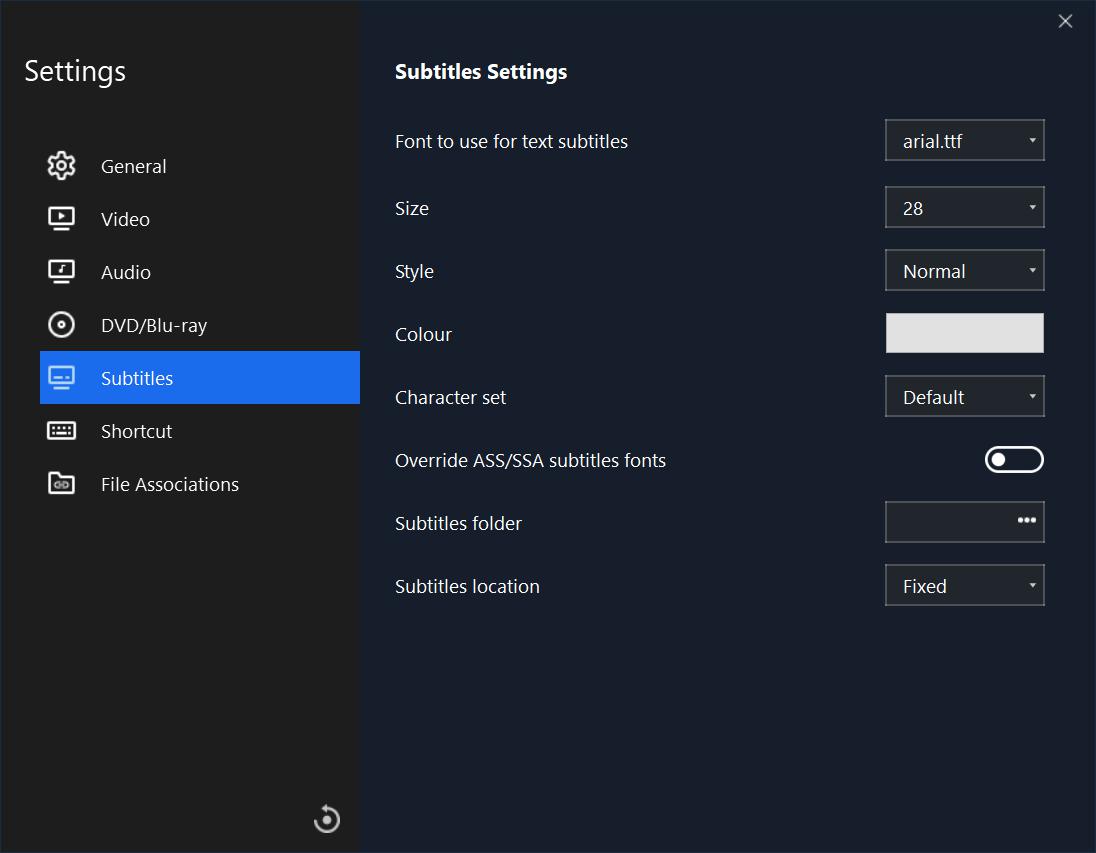Click the reset settings circular arrow icon
Image resolution: width=1096 pixels, height=853 pixels.
(327, 819)
